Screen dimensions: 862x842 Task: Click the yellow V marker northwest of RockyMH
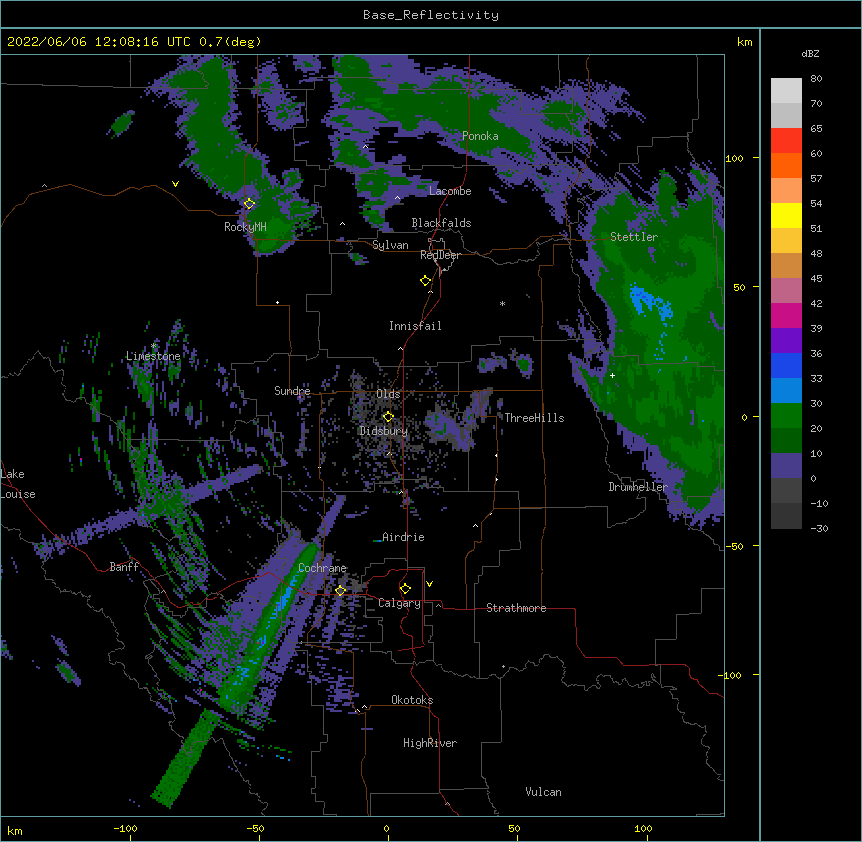pyautogui.click(x=175, y=184)
